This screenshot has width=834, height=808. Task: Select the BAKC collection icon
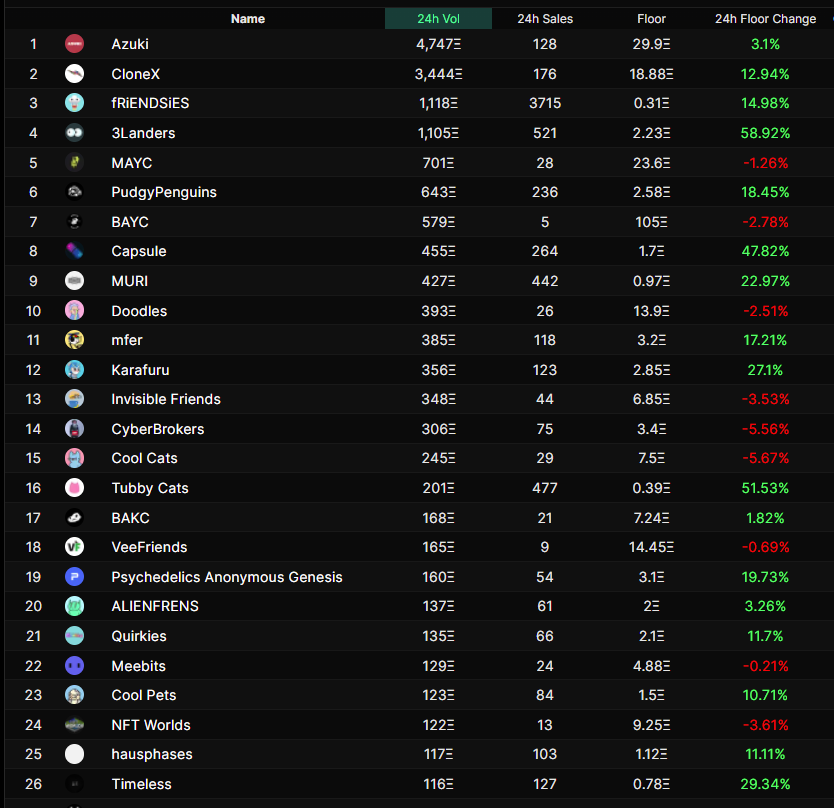74,517
